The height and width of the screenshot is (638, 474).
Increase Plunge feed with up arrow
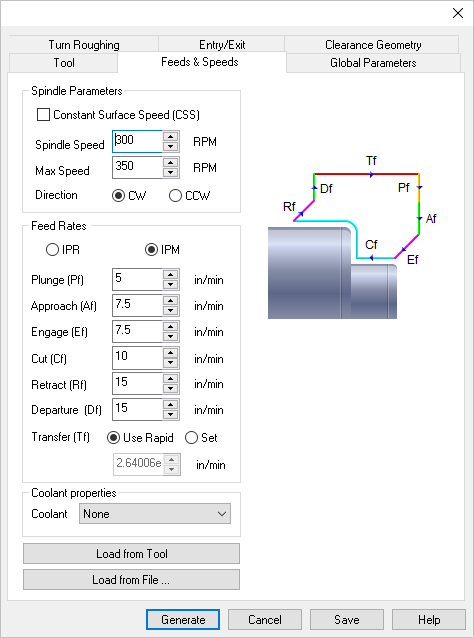pos(170,275)
